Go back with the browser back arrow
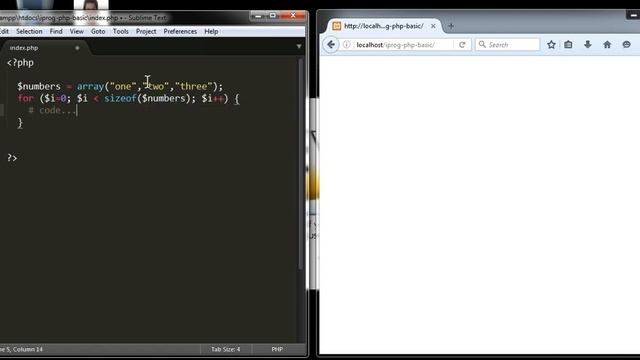Viewport: 640px width, 360px height. pyautogui.click(x=331, y=44)
